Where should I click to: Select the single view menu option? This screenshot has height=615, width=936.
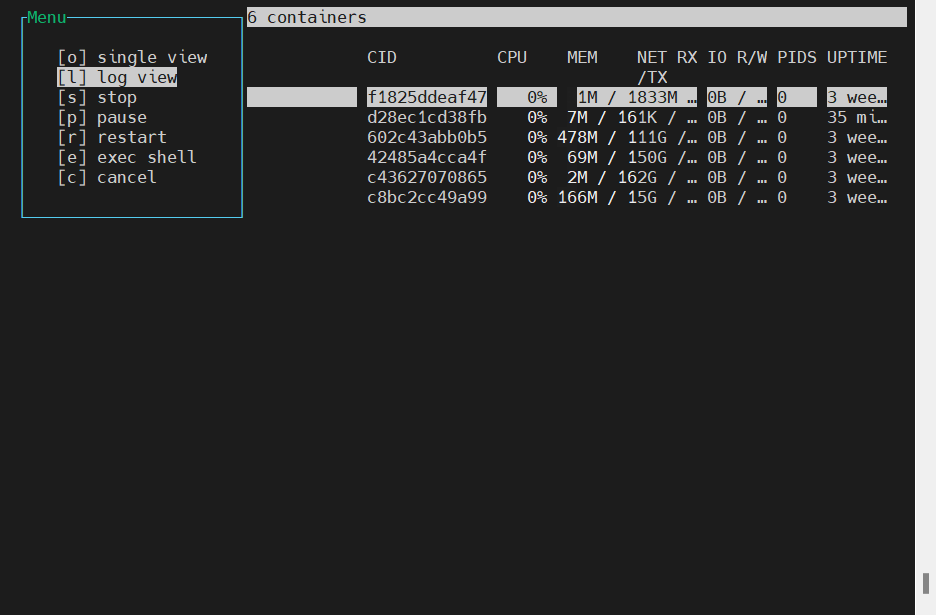click(132, 58)
